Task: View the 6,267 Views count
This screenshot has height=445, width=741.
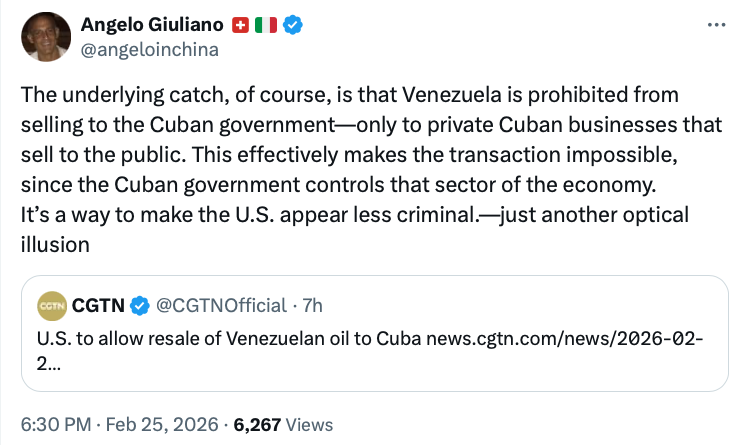Action: 282,425
